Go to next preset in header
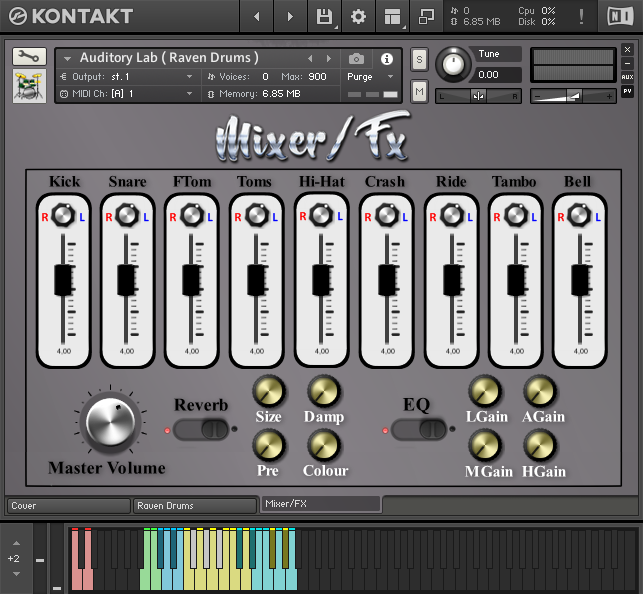The width and height of the screenshot is (643, 594). 290,17
